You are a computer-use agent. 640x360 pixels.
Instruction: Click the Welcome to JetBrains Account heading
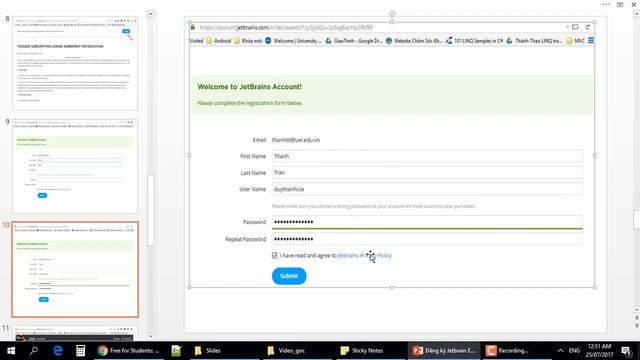click(249, 87)
